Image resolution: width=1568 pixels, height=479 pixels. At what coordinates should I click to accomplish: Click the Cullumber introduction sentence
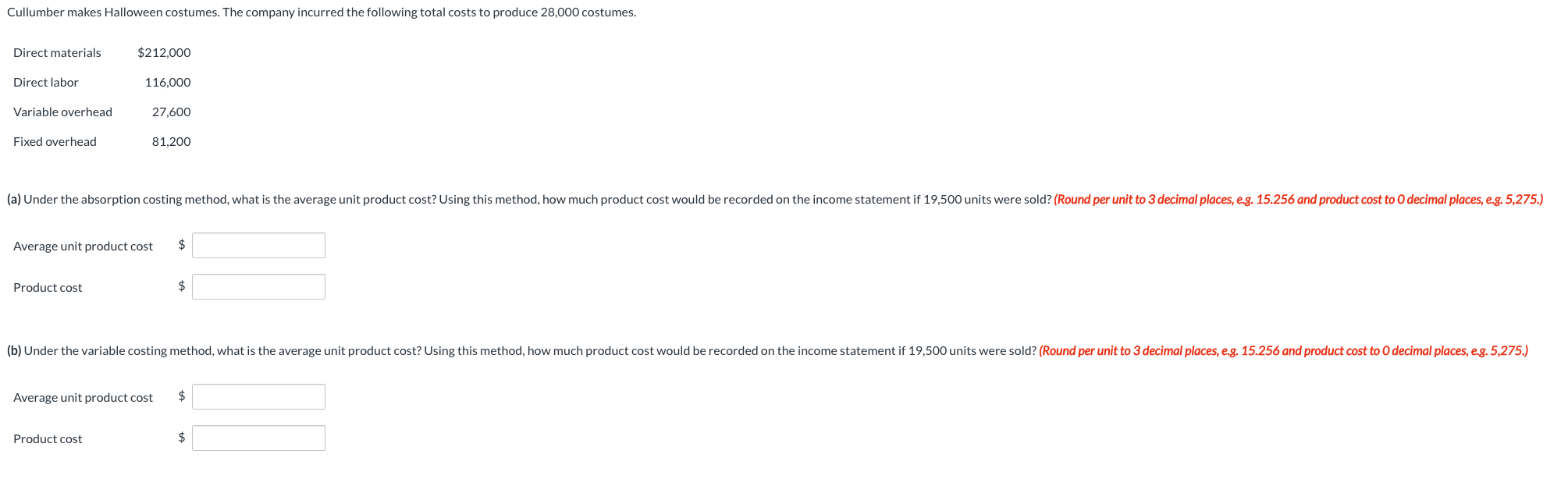[320, 12]
